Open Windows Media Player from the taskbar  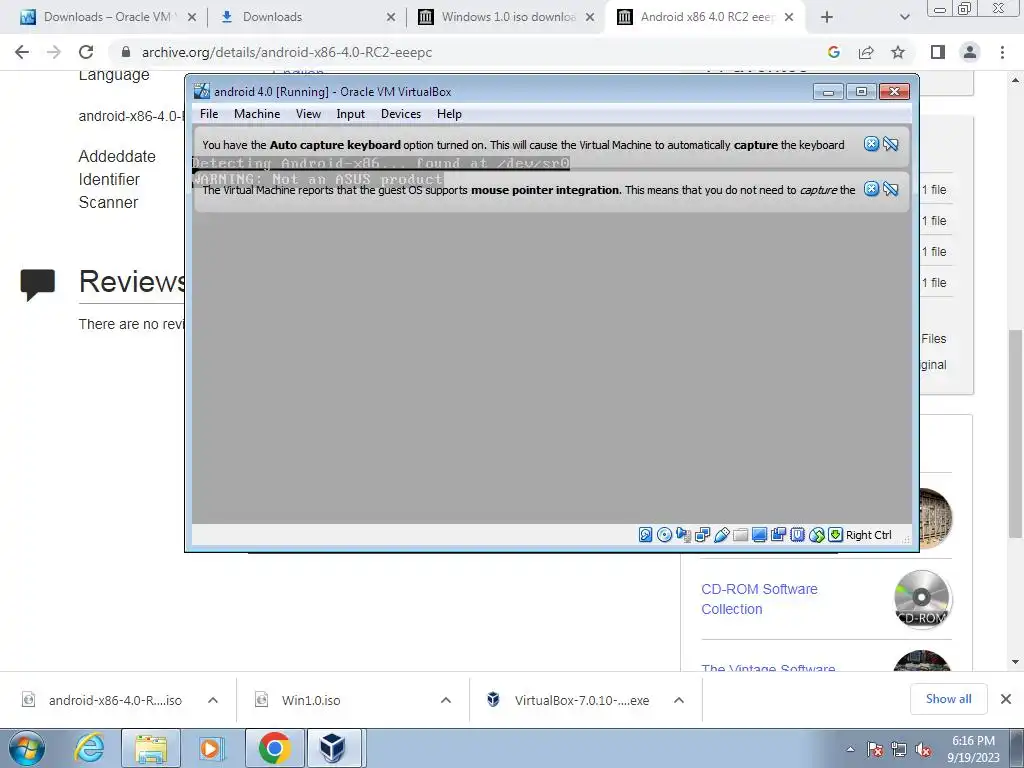click(212, 748)
